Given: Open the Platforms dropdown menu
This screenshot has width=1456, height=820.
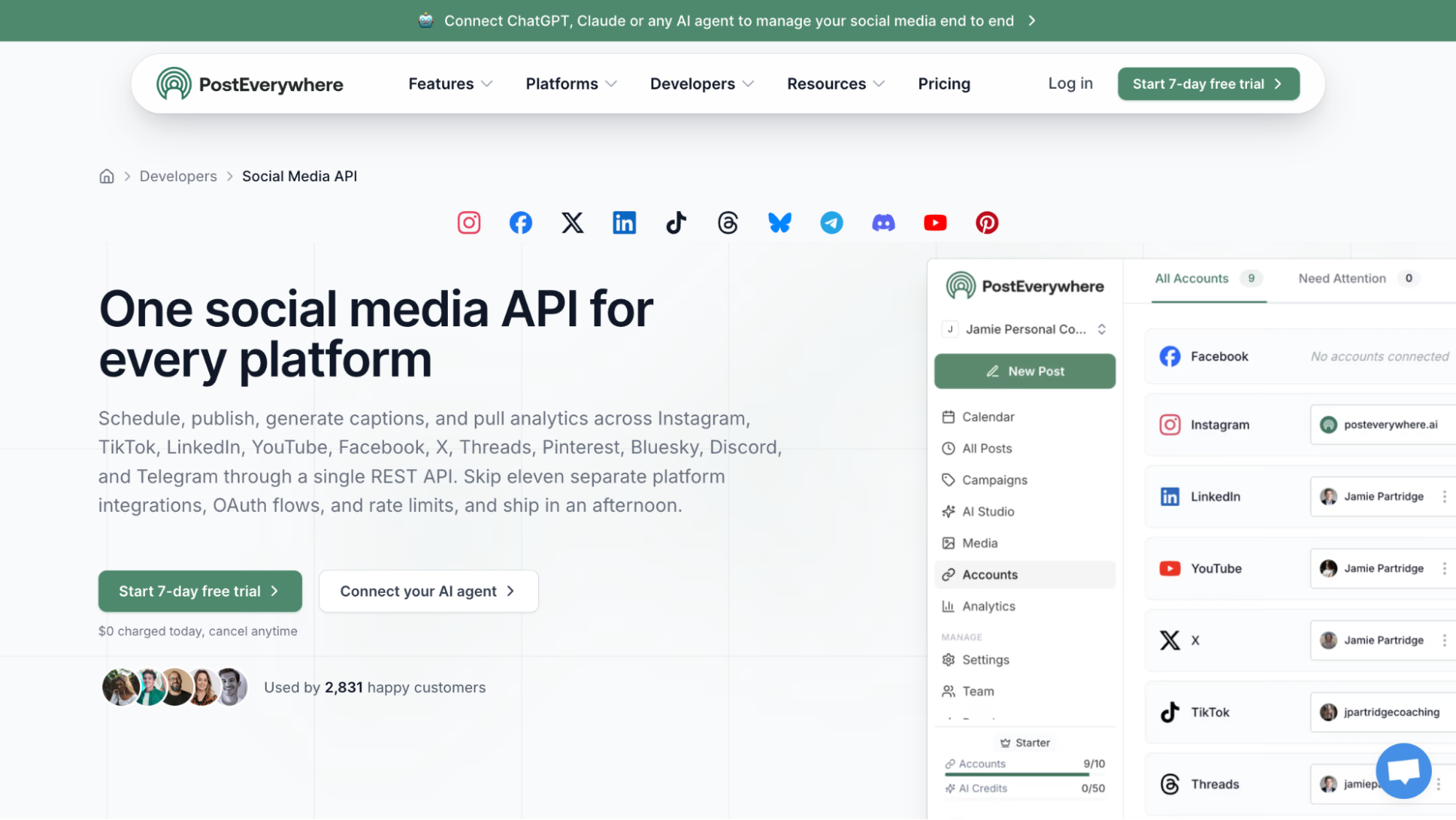Looking at the screenshot, I should click(x=571, y=84).
